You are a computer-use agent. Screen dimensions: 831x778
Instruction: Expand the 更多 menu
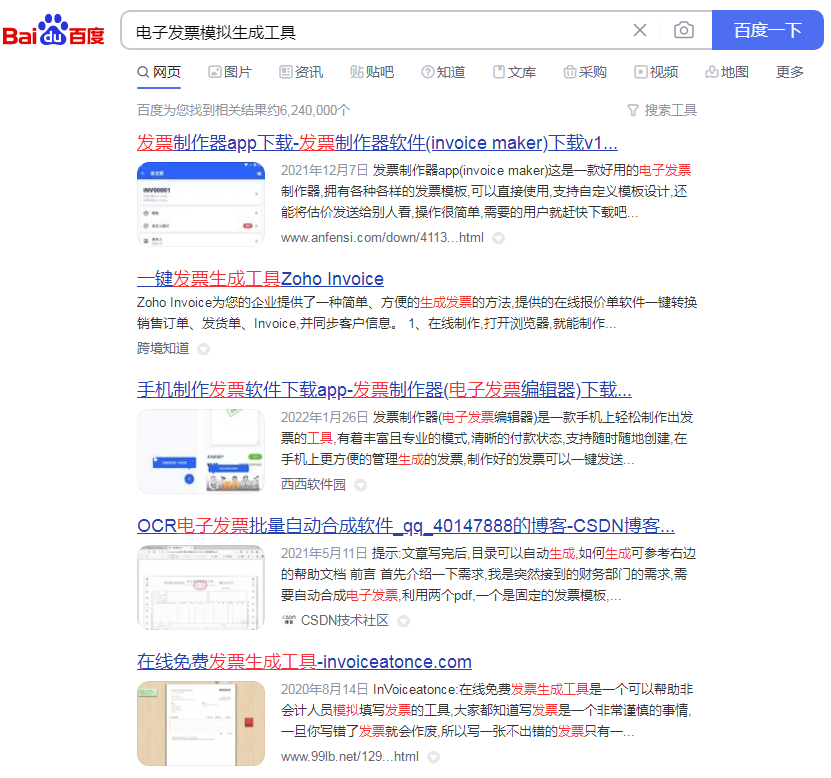coord(790,72)
